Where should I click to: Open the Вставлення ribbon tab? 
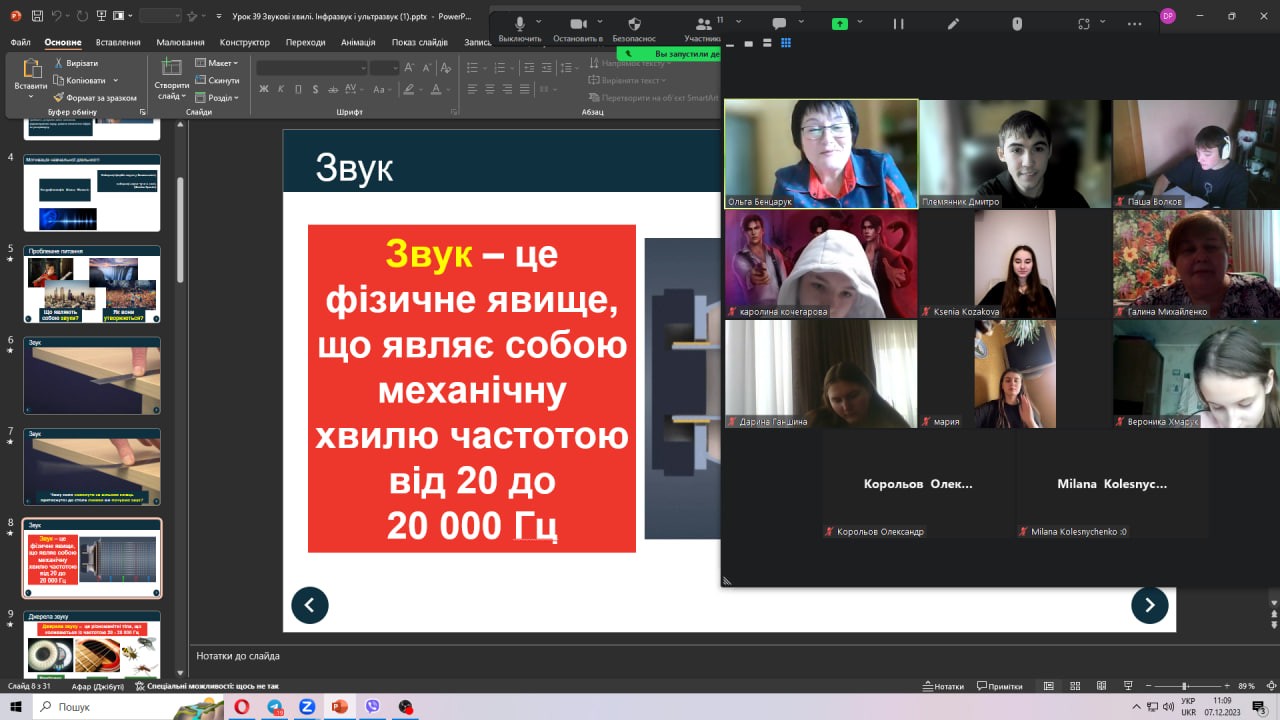[x=118, y=42]
